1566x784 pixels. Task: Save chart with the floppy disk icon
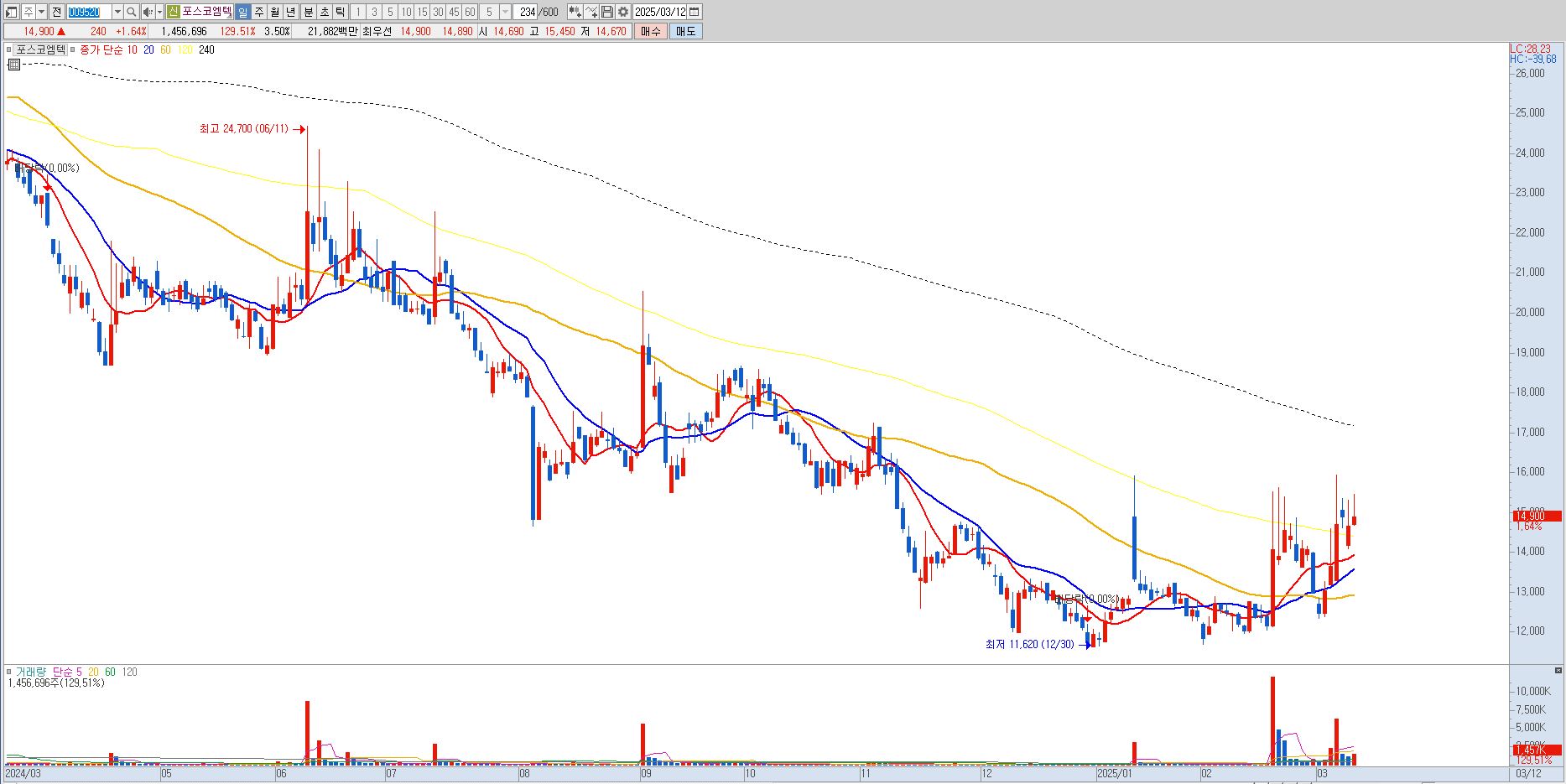coord(607,12)
